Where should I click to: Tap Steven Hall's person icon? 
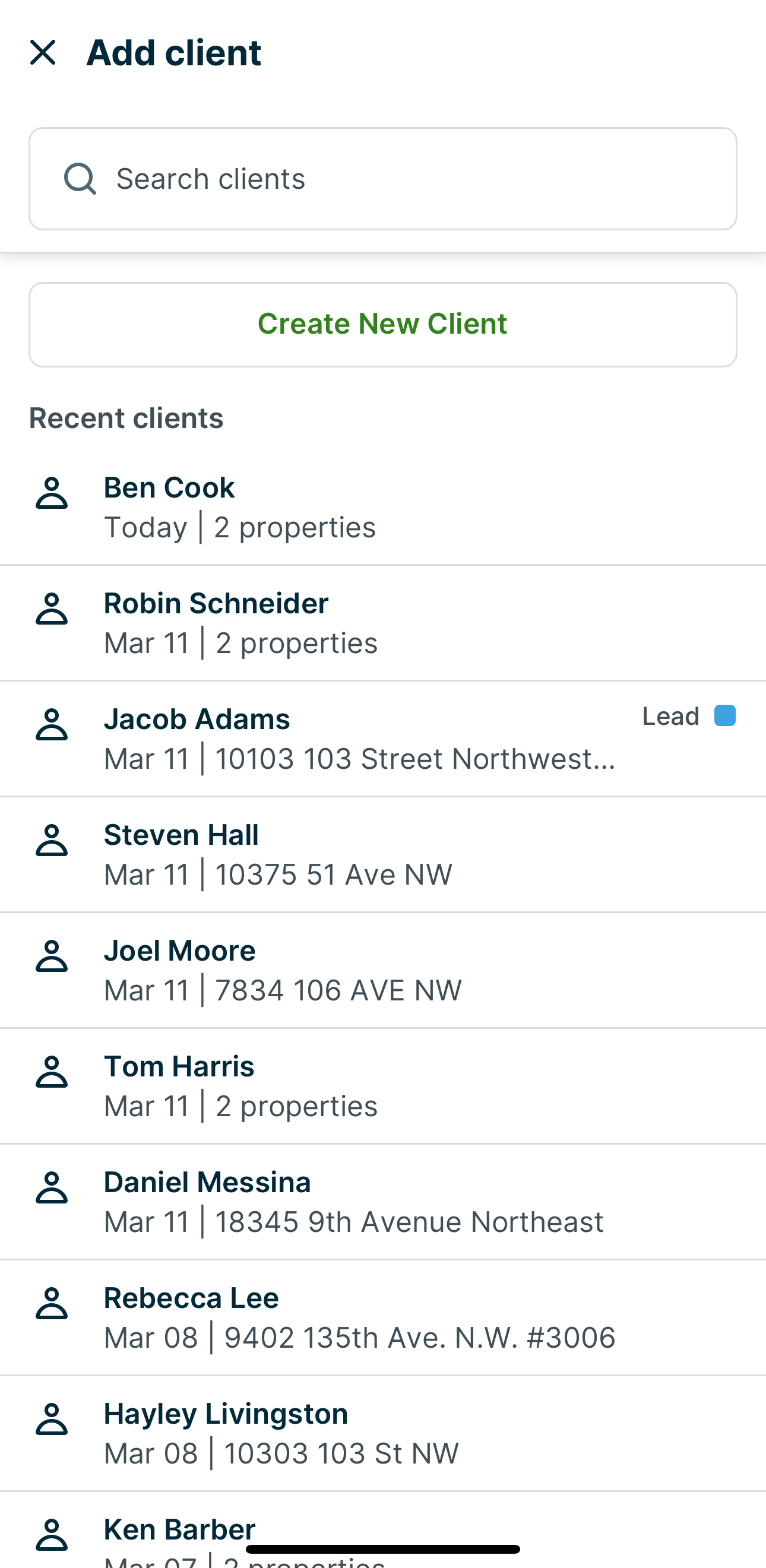52,840
